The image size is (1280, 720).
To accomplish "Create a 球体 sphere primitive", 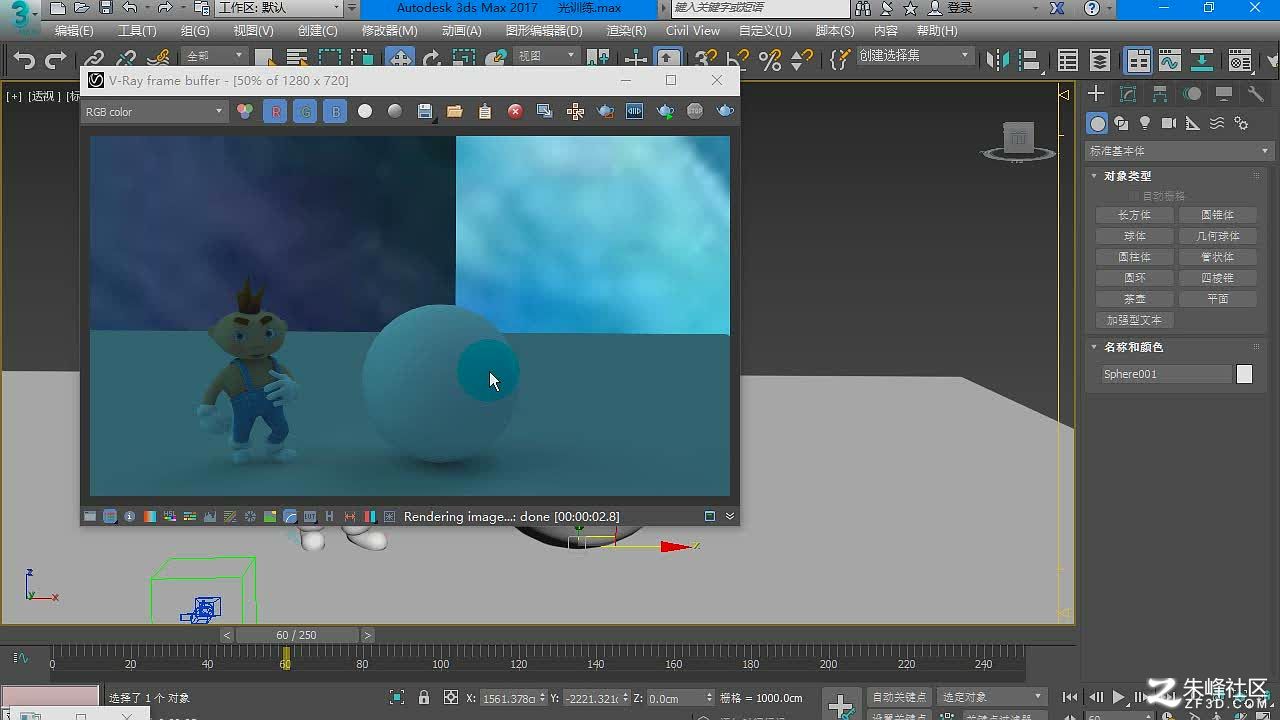I will point(1134,236).
